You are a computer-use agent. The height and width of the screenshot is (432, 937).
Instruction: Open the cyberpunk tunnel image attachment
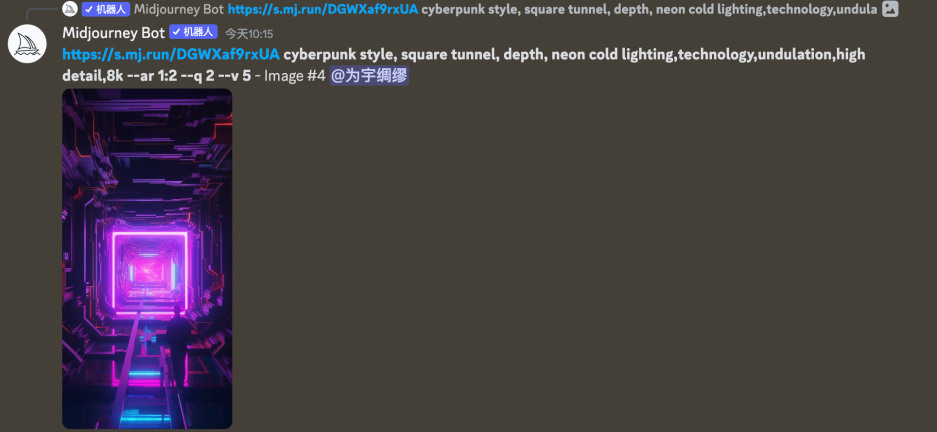(x=147, y=259)
